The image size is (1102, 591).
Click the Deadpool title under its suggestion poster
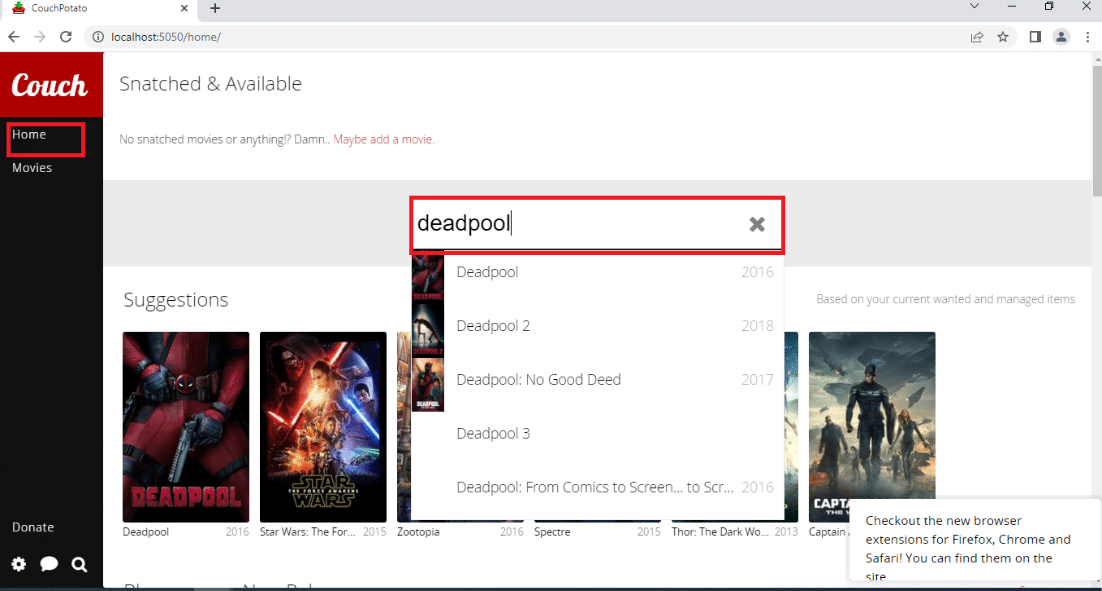pos(145,532)
